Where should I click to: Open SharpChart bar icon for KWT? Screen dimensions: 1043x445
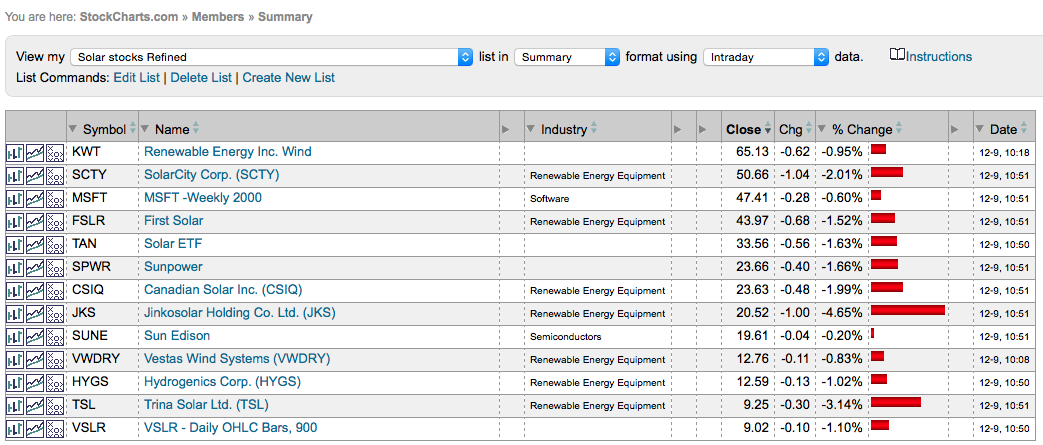point(15,152)
